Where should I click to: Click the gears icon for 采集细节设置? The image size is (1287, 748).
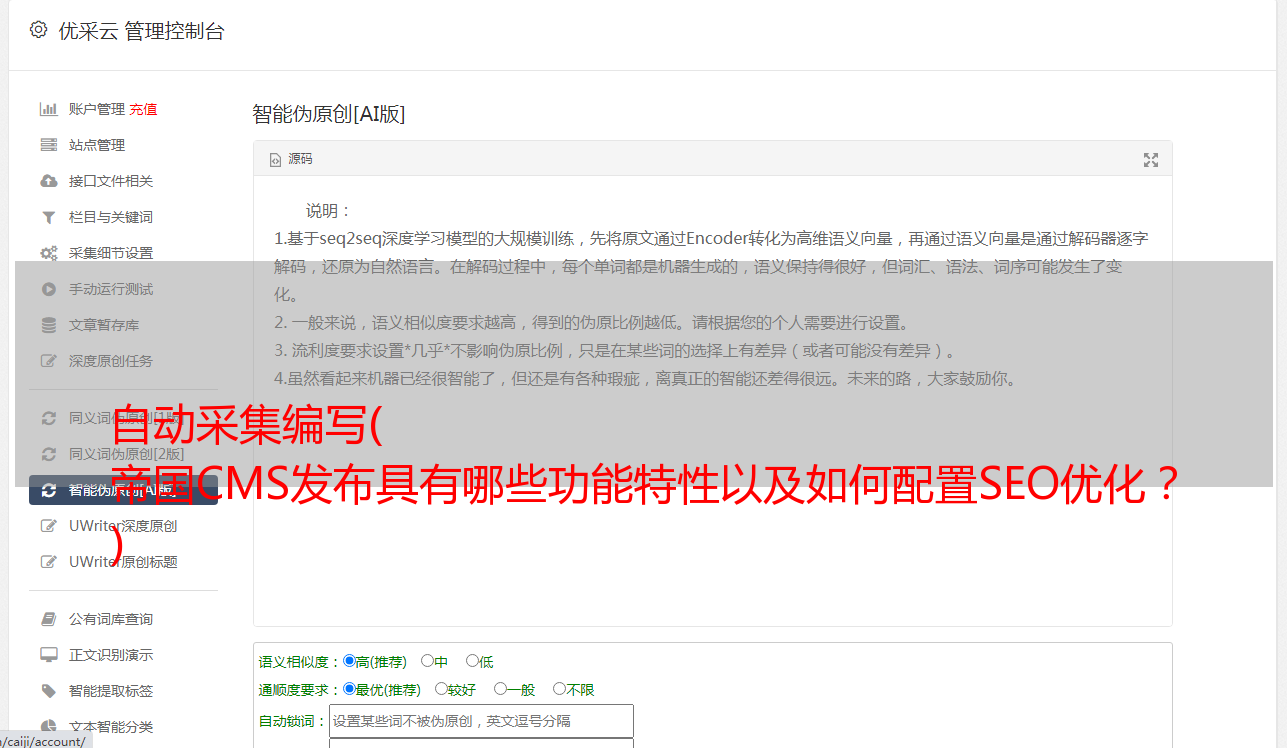click(48, 253)
